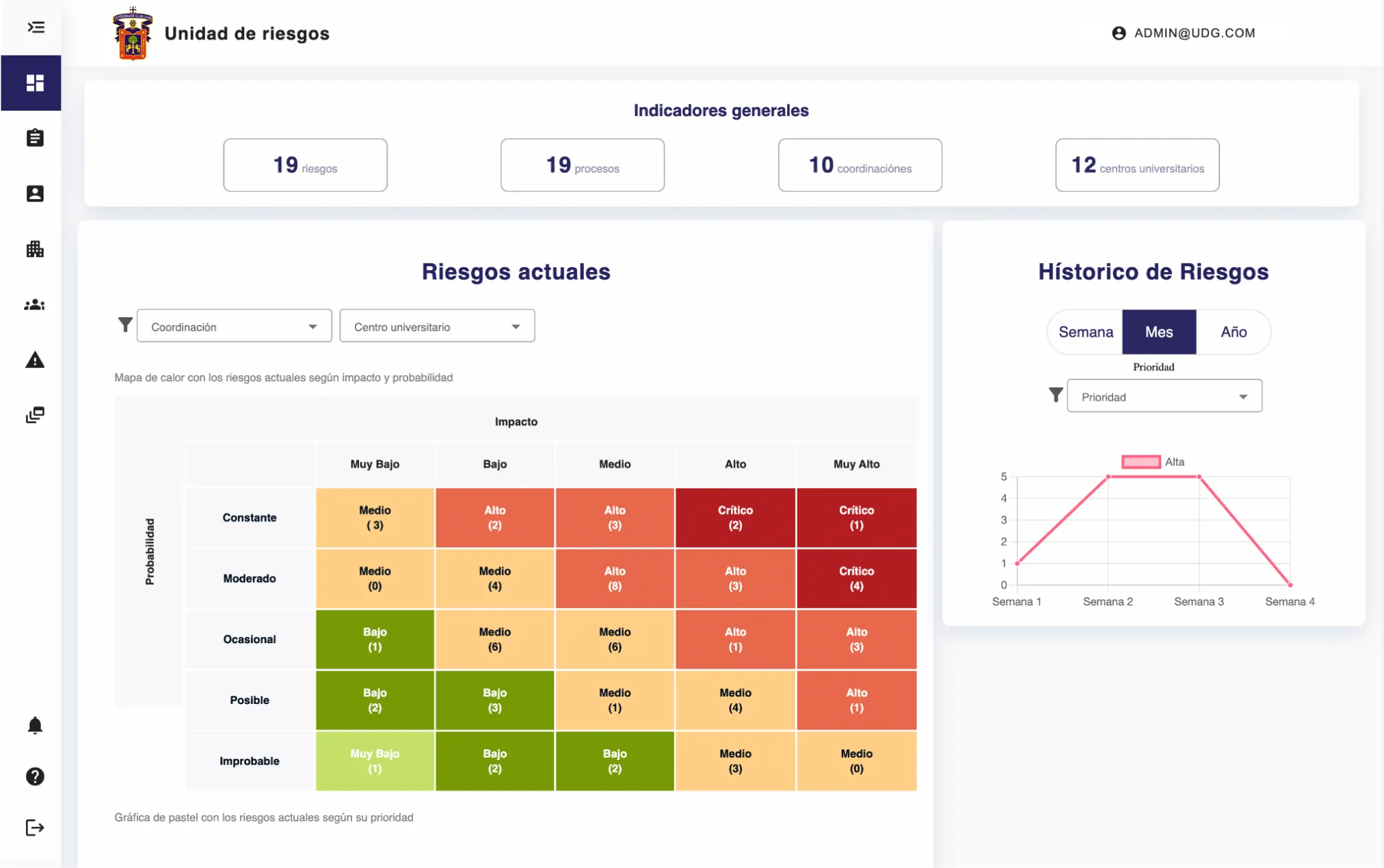Click the Constante / Alto cell Crítico (2)
This screenshot has height=868, width=1384.
735,518
